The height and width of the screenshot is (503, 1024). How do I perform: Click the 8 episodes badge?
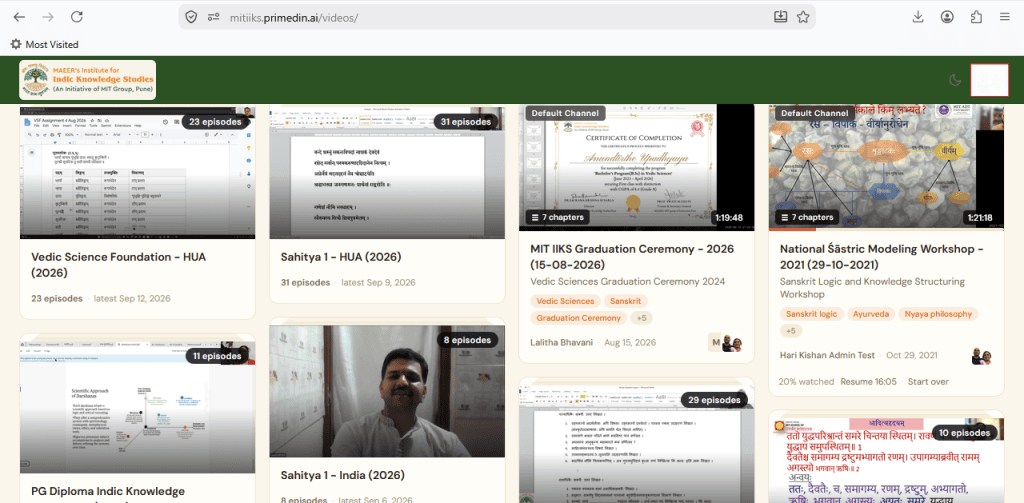tap(468, 340)
